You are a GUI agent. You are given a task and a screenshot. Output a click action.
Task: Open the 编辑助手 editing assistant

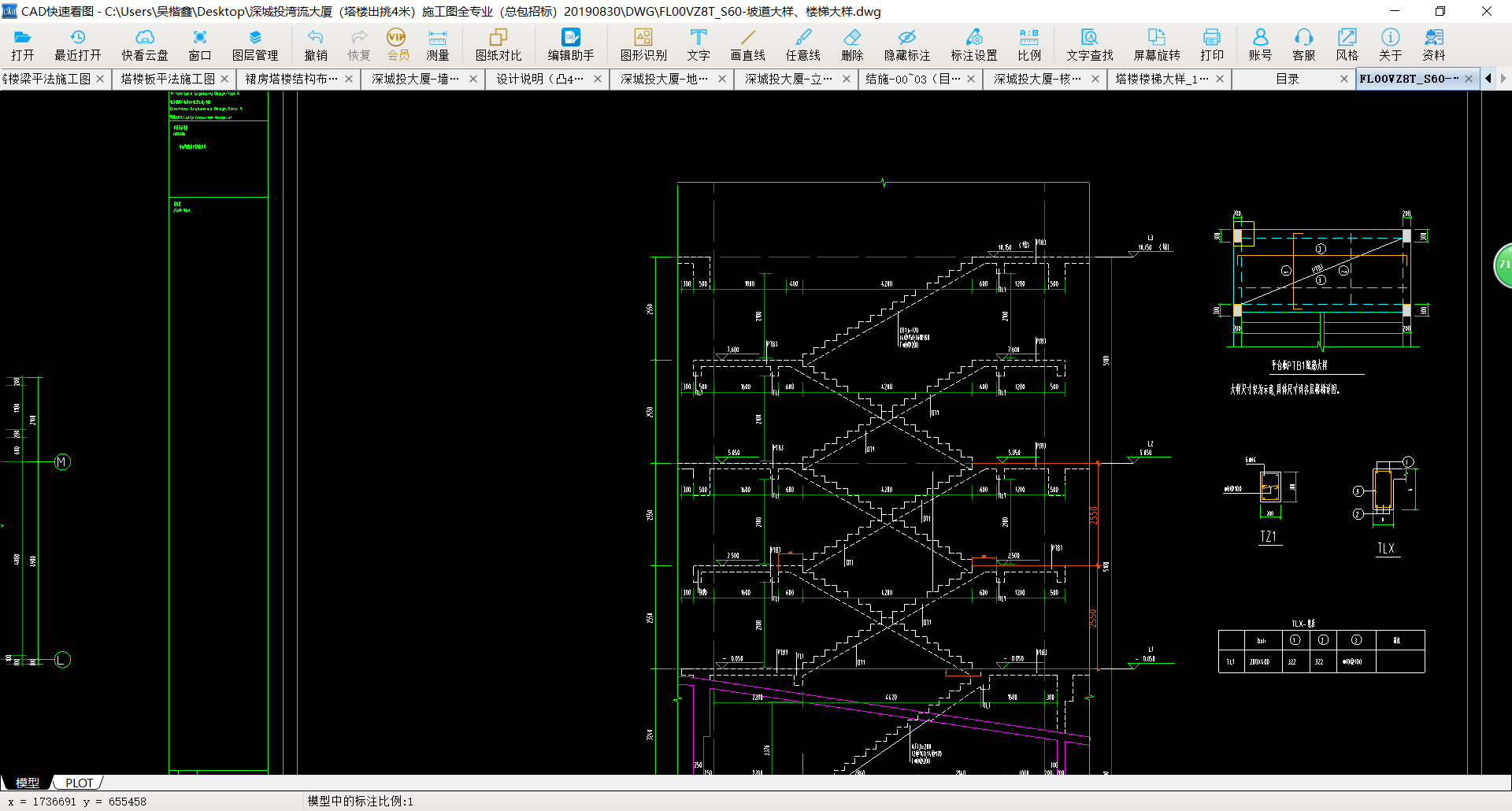coord(571,45)
